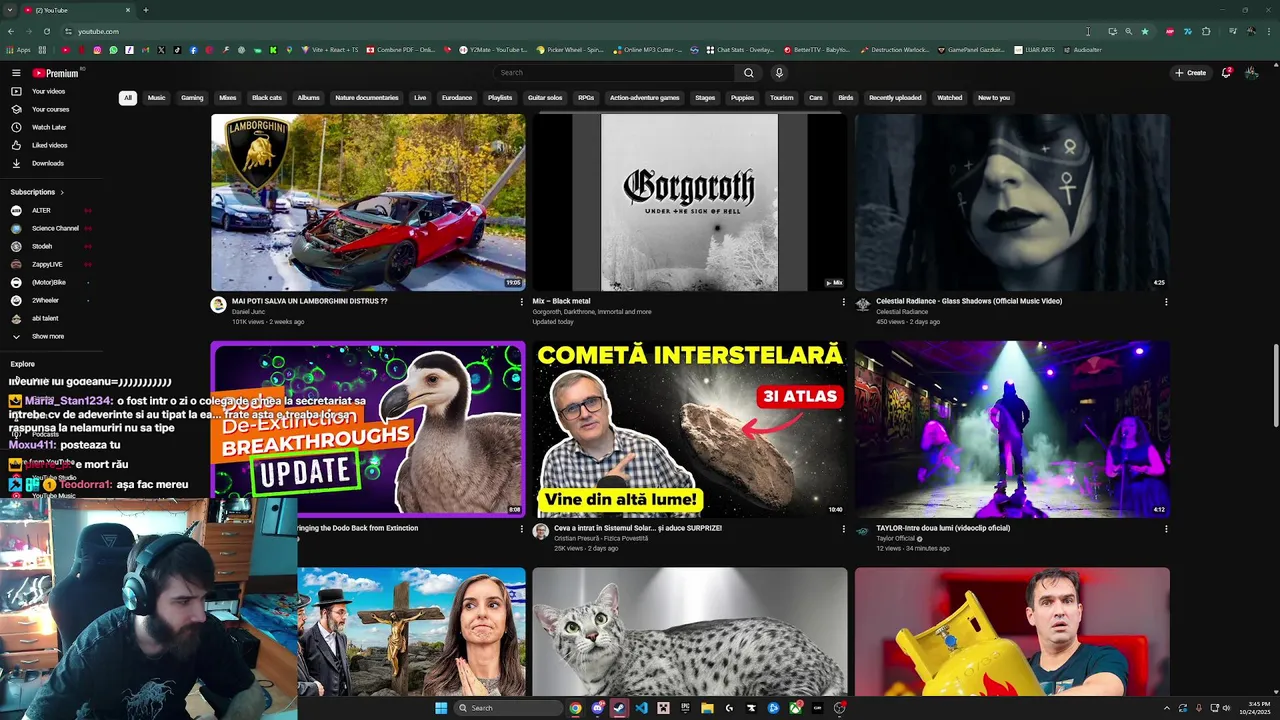Open a new Chrome tab

pos(145,10)
